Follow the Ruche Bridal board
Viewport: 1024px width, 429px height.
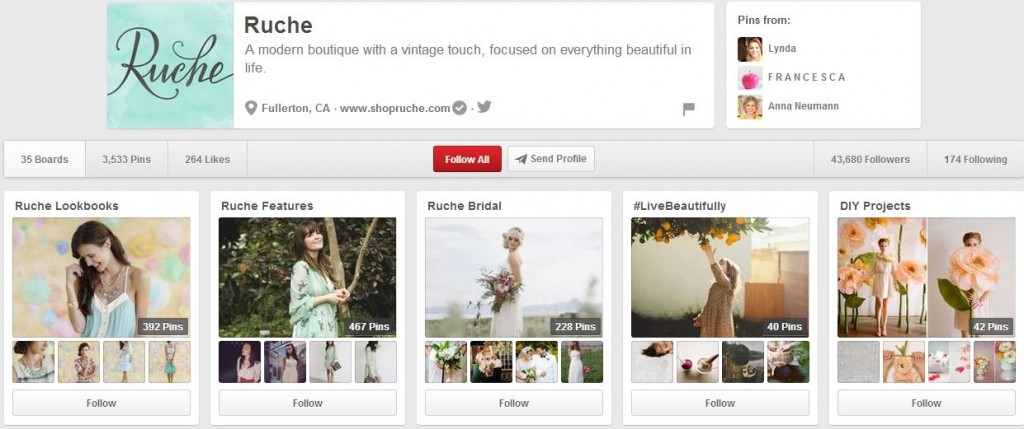[x=514, y=403]
